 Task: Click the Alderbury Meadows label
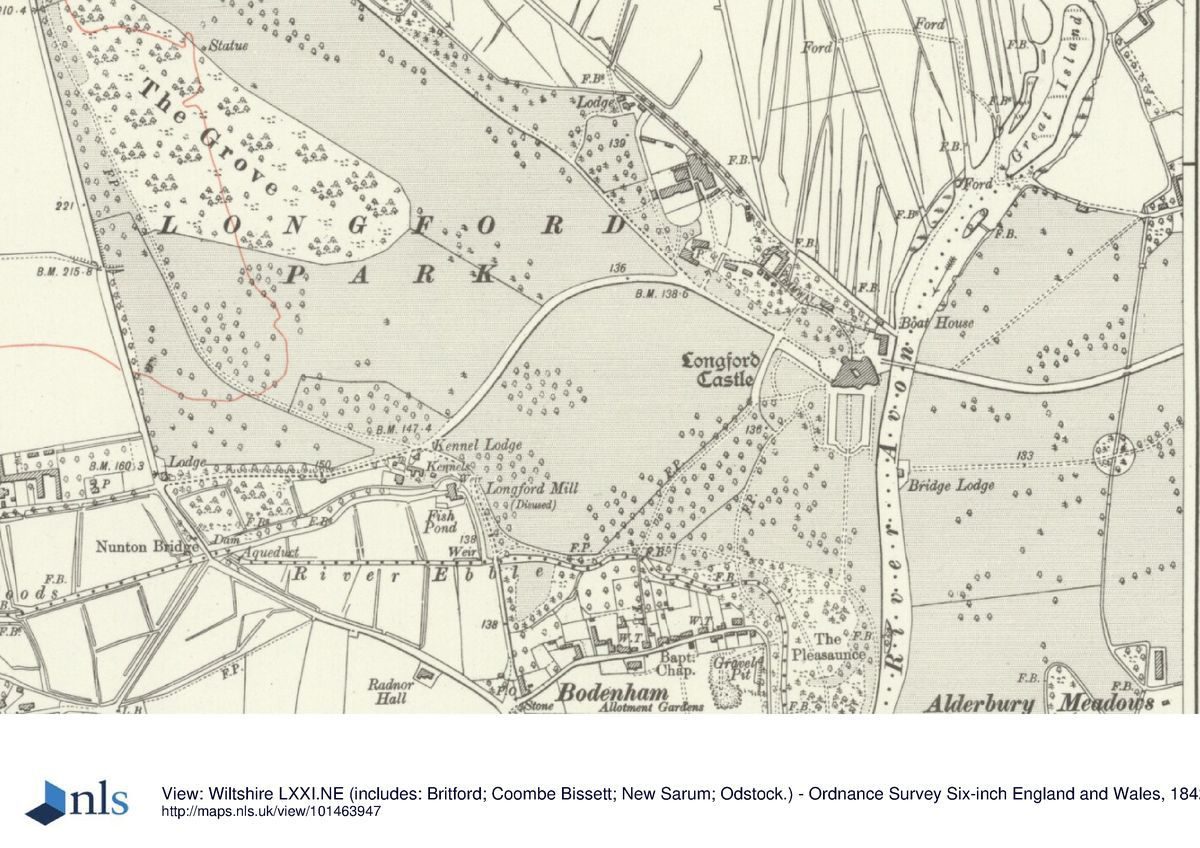pyautogui.click(x=1038, y=703)
